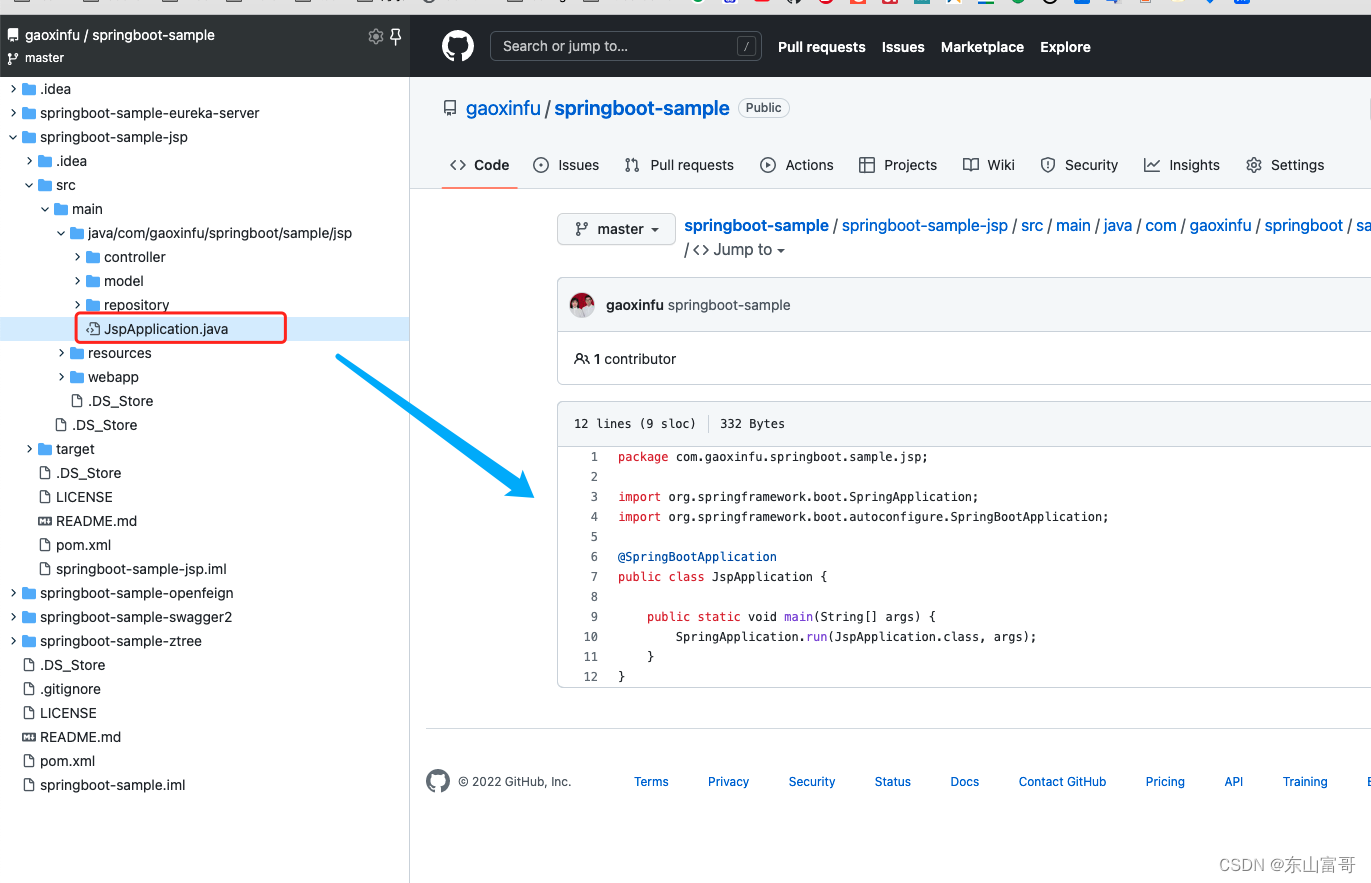Open the repository Settings tab
1371x883 pixels.
(1285, 165)
